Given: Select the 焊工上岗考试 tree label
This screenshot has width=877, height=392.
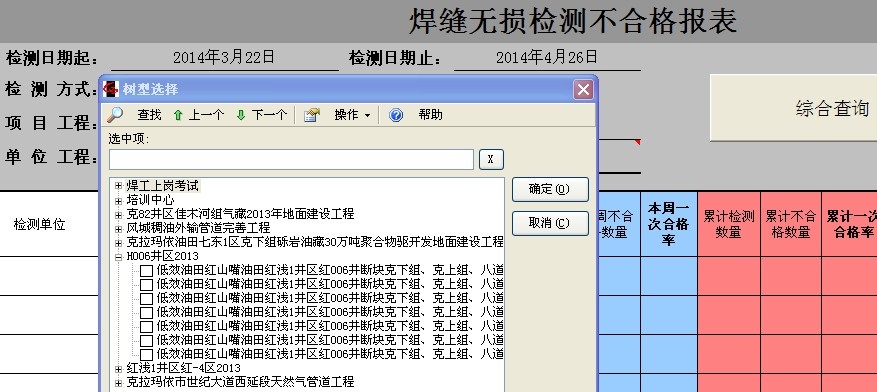Looking at the screenshot, I should [162, 186].
